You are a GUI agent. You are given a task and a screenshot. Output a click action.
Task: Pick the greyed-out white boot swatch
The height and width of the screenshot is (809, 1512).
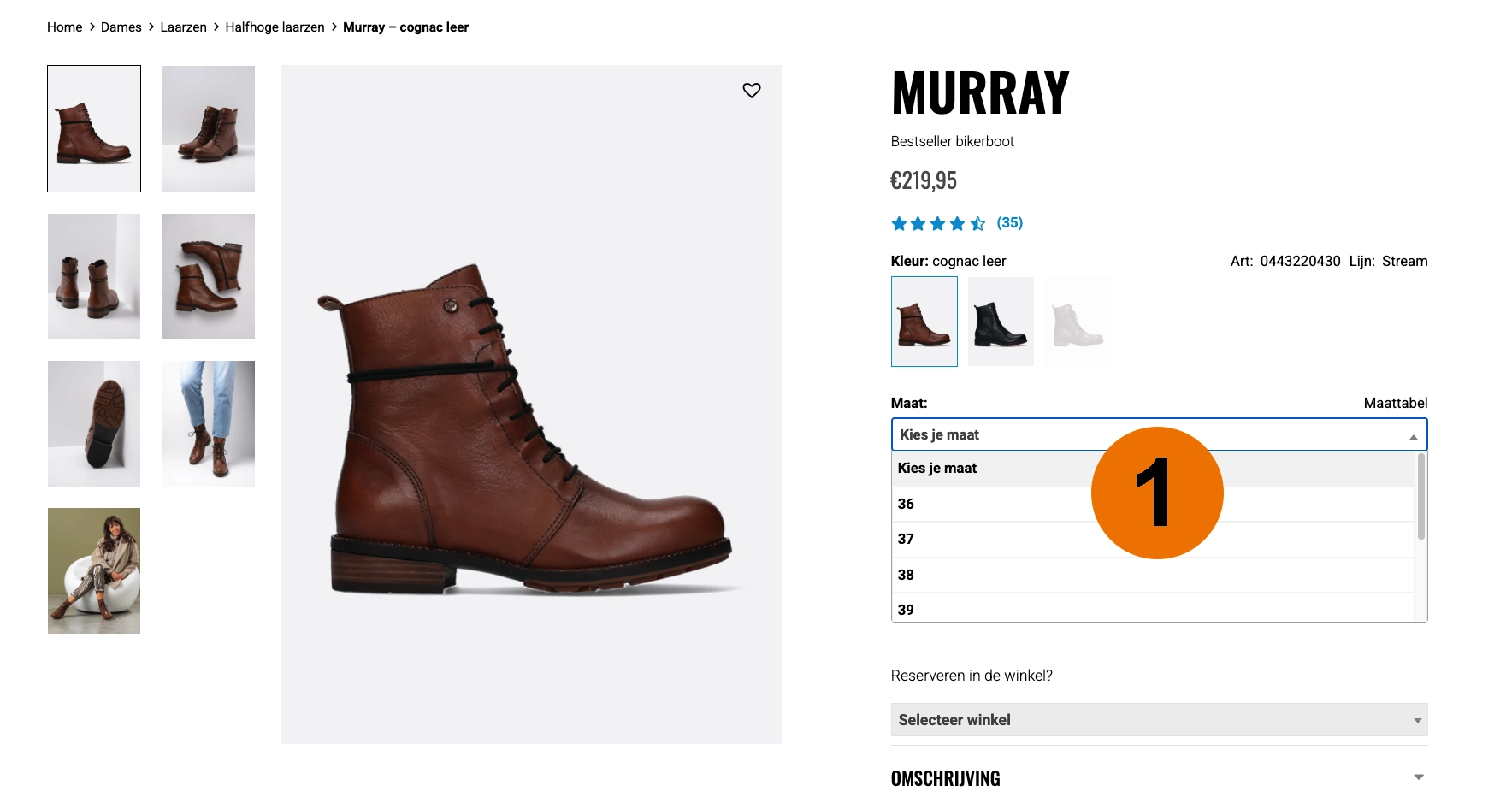point(1078,322)
